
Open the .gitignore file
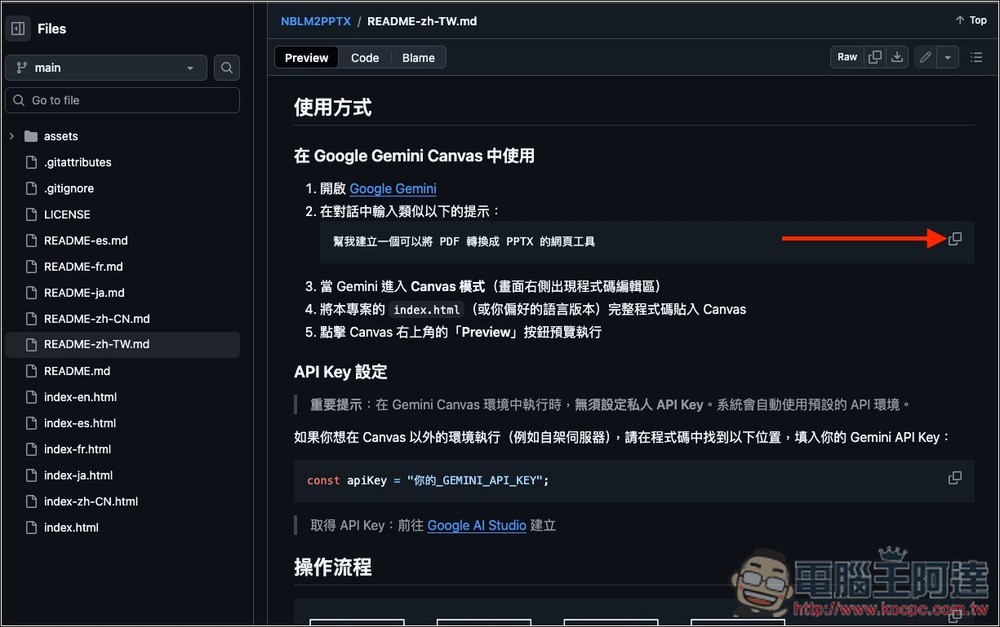69,188
